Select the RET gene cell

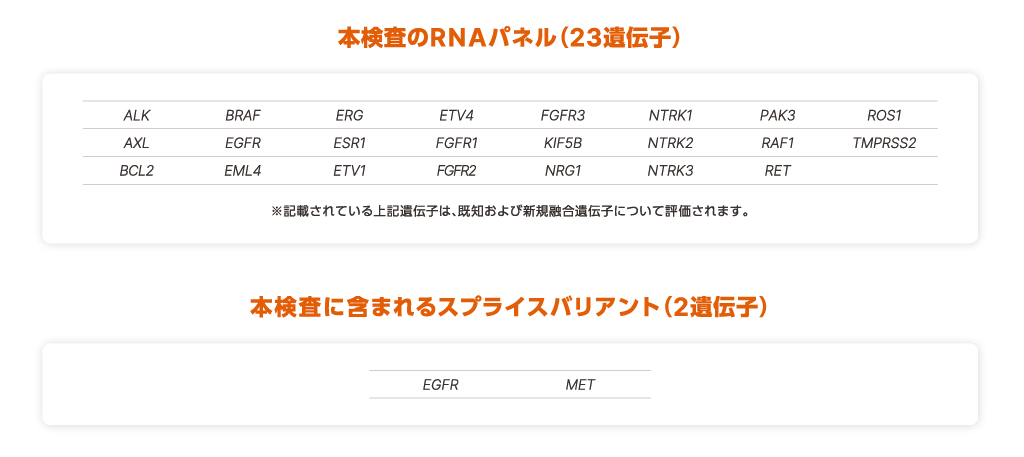pyautogui.click(x=777, y=171)
